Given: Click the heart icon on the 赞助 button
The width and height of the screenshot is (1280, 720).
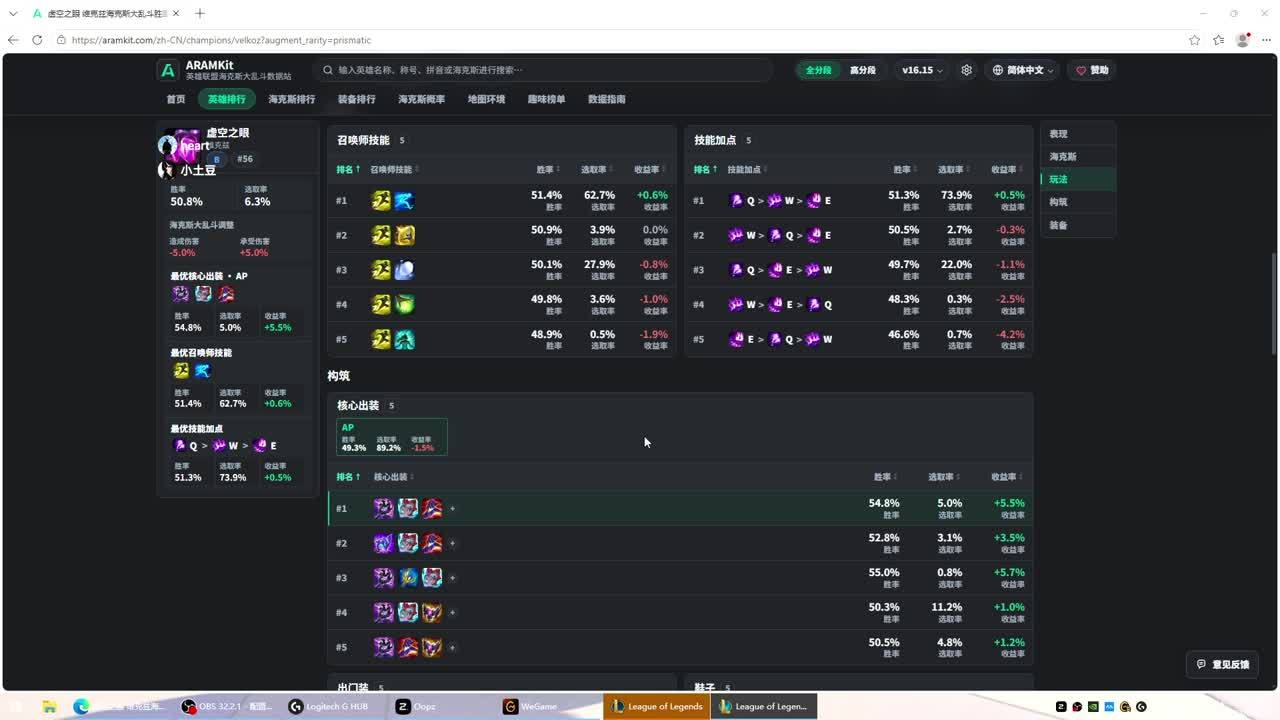Looking at the screenshot, I should pos(1081,70).
